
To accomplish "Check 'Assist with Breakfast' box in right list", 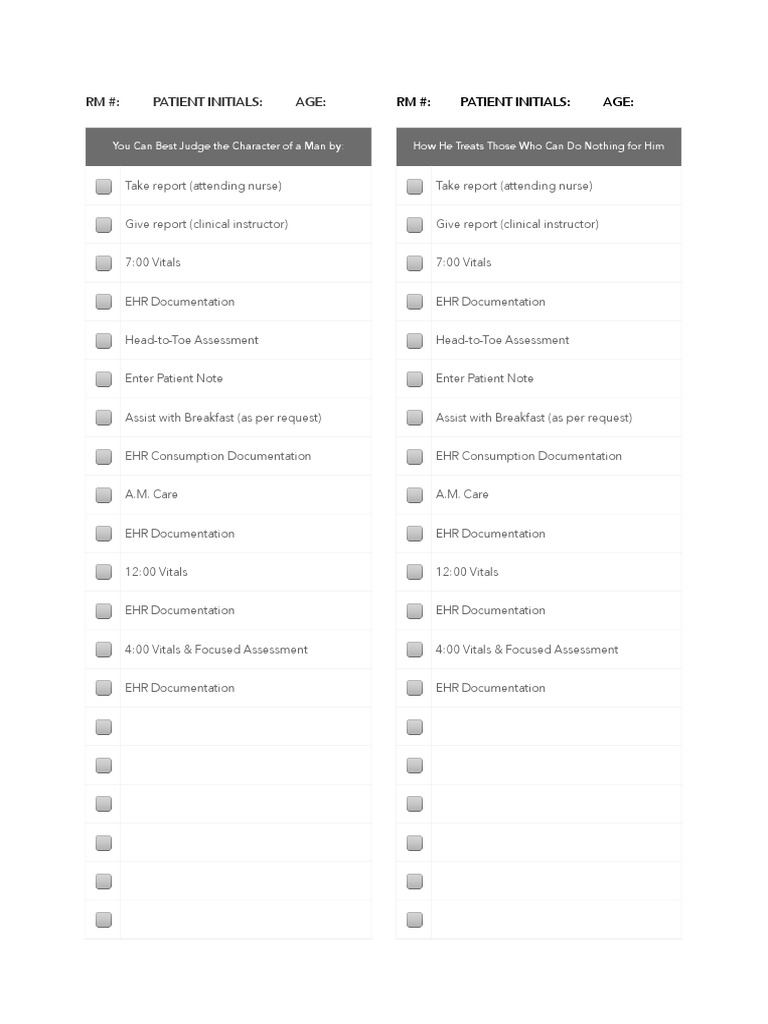I will click(415, 418).
